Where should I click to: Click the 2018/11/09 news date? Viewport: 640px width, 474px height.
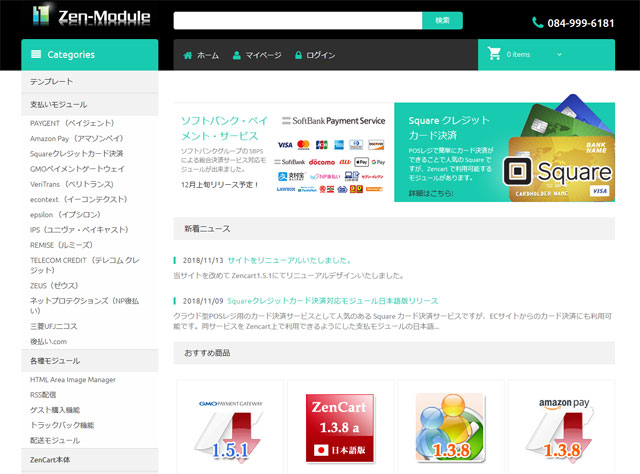click(x=203, y=301)
